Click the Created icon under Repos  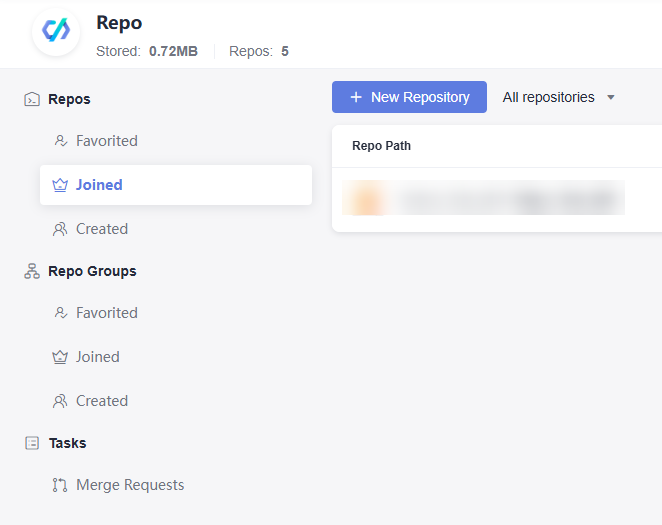(x=60, y=229)
